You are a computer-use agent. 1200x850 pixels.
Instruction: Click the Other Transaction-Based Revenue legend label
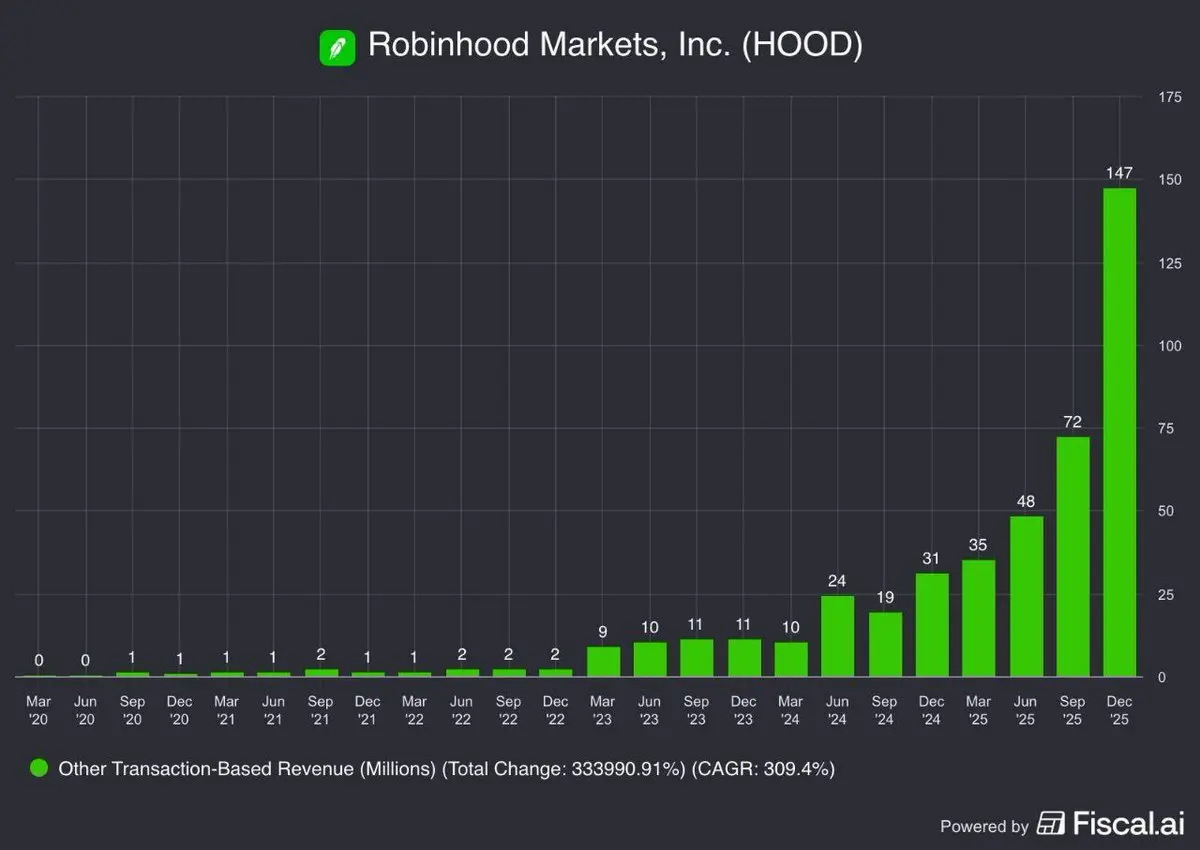pyautogui.click(x=447, y=769)
